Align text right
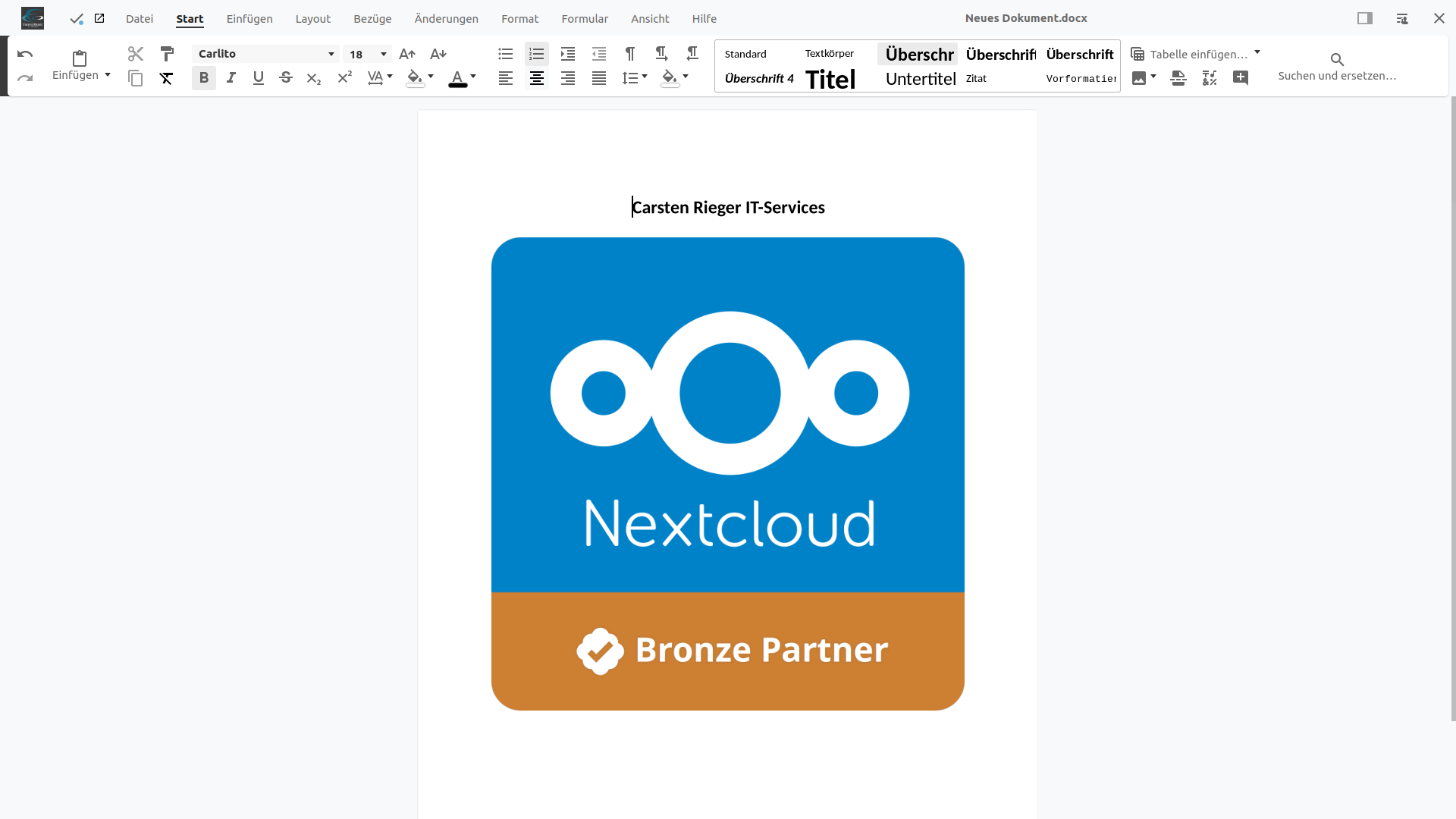 pyautogui.click(x=568, y=78)
